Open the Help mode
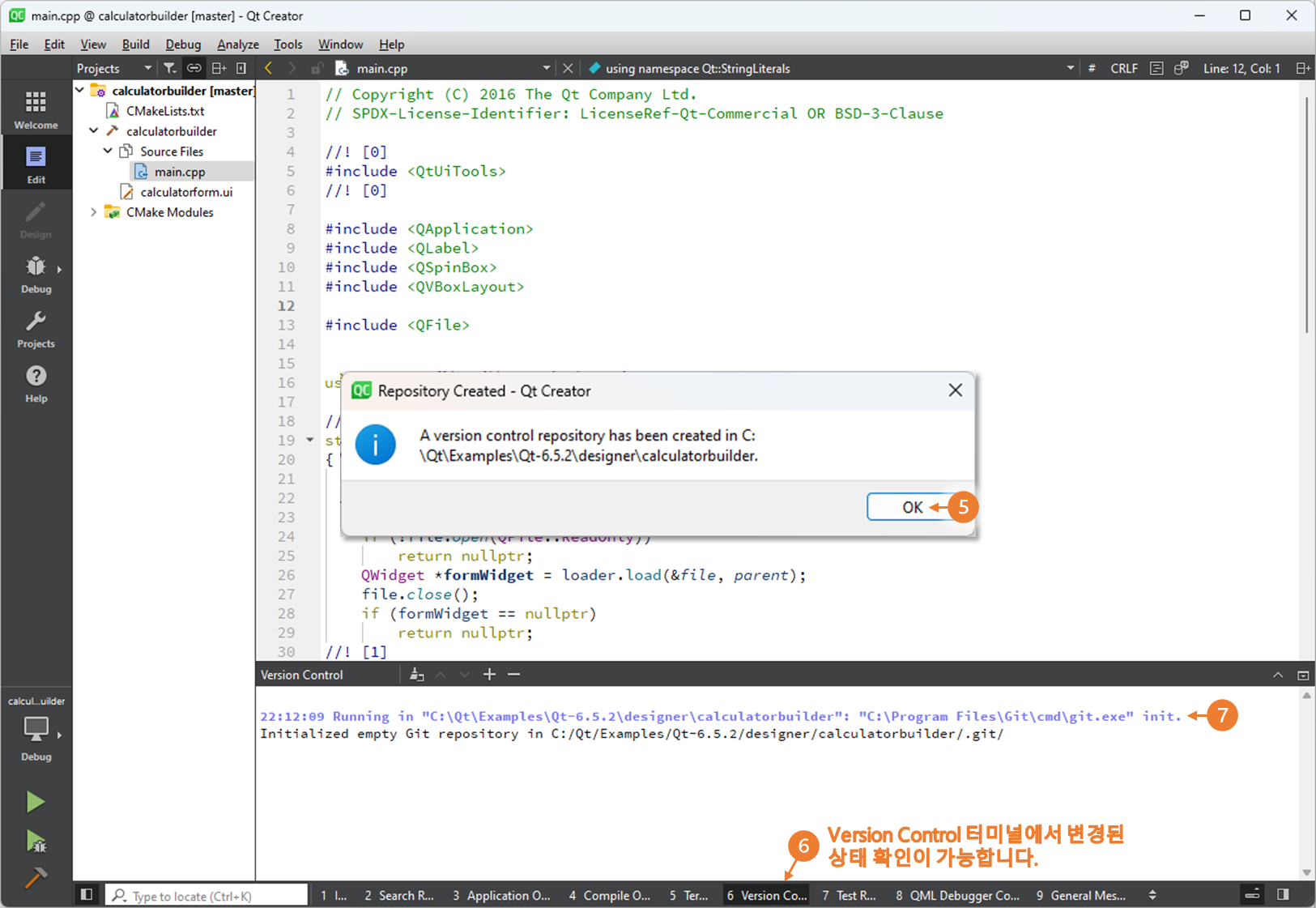Screen dimensions: 1316x908 point(36,383)
